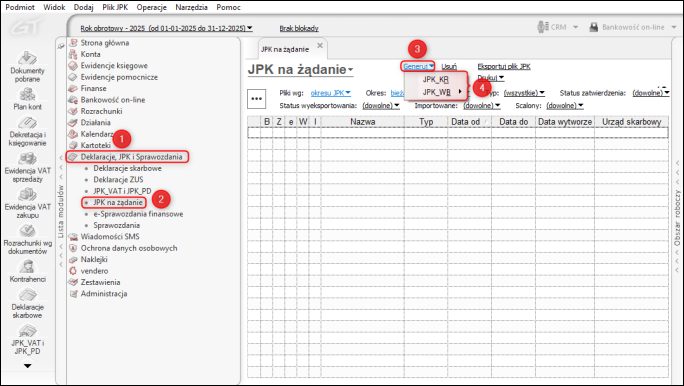Open Deklaracje skarbowe shortcut icon

tap(27, 295)
